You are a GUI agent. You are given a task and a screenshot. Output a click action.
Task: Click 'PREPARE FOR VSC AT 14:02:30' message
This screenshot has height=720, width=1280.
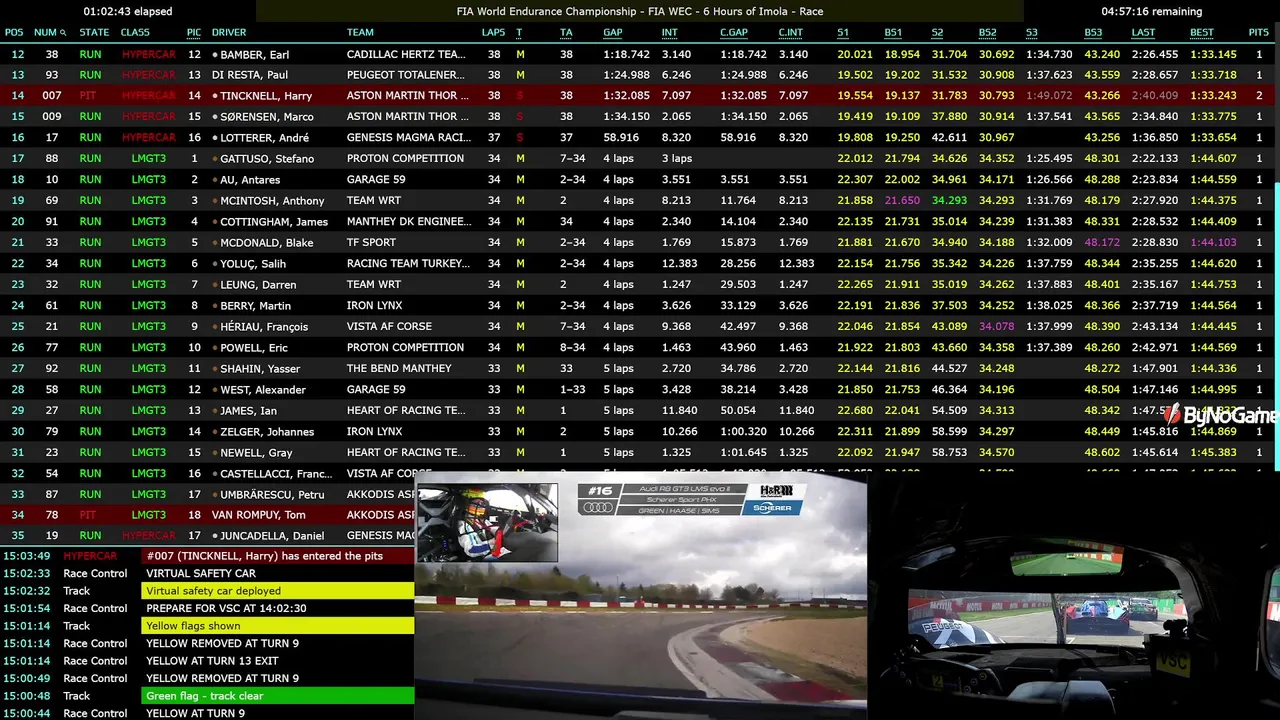pos(226,608)
